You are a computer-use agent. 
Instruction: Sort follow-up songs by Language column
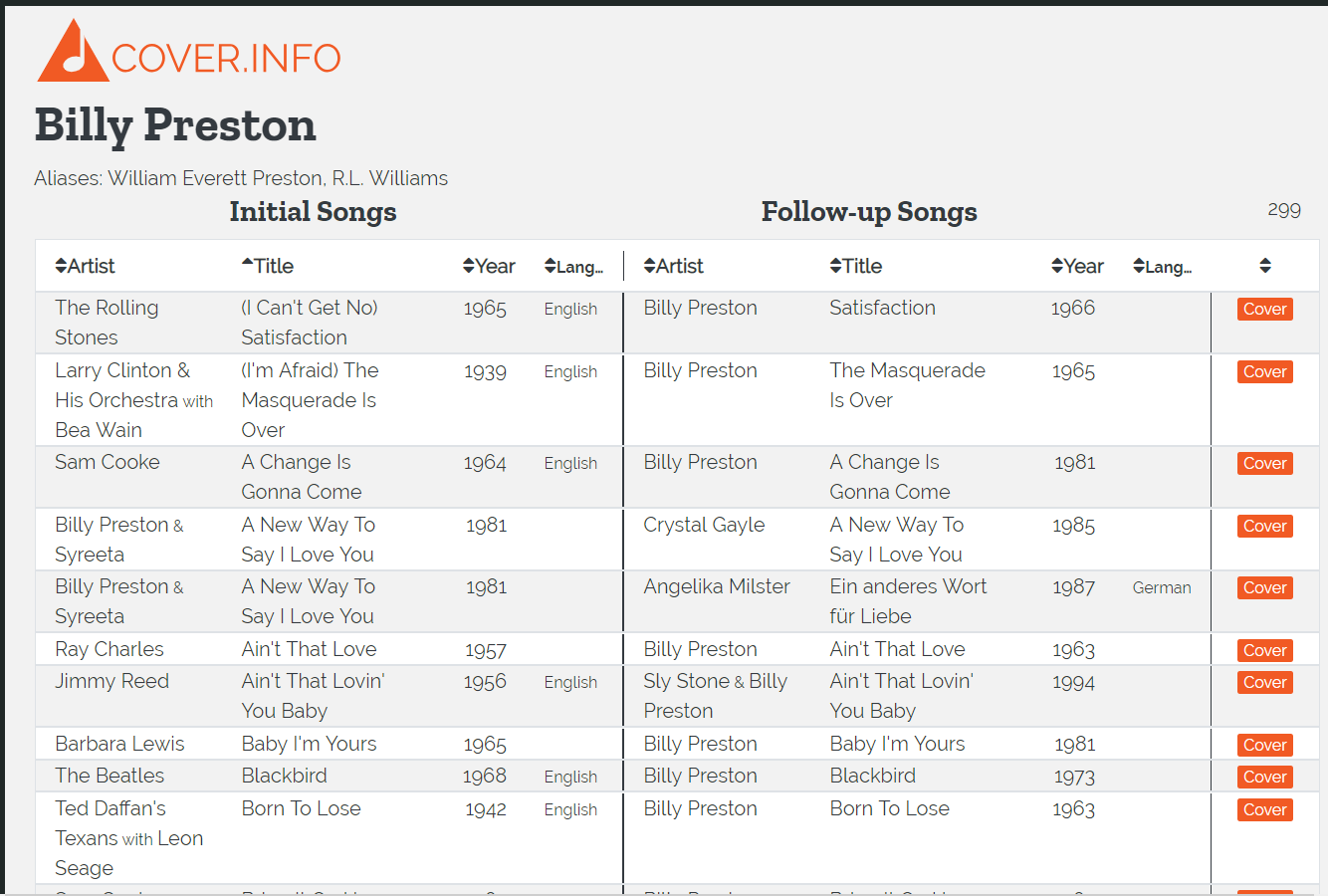click(x=1162, y=266)
